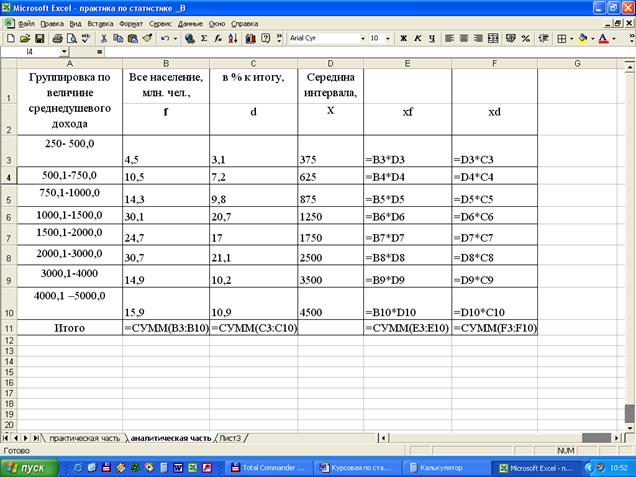Viewport: 636px width, 477px height.
Task: Click the Fill Color bucket swatch
Action: point(583,38)
